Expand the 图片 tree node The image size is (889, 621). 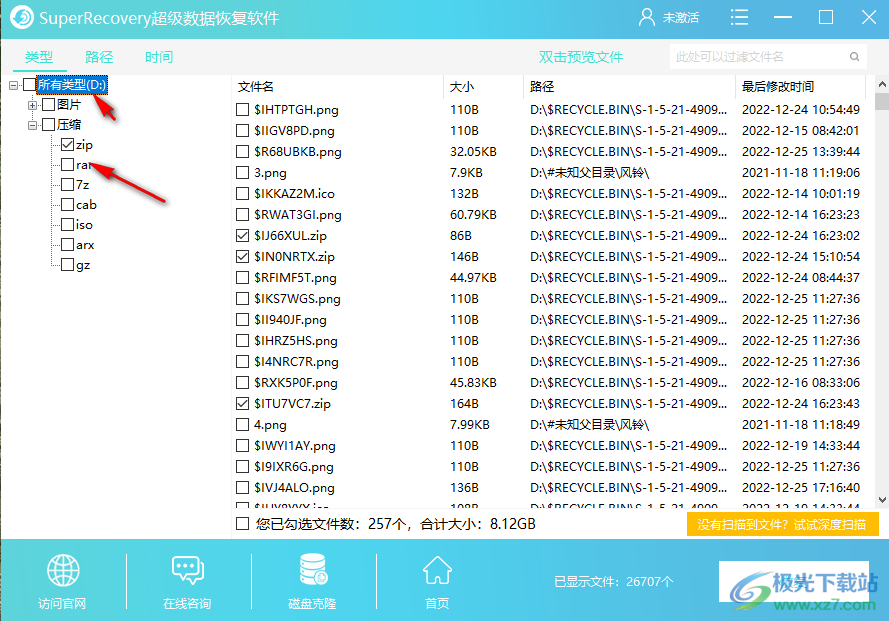point(32,105)
